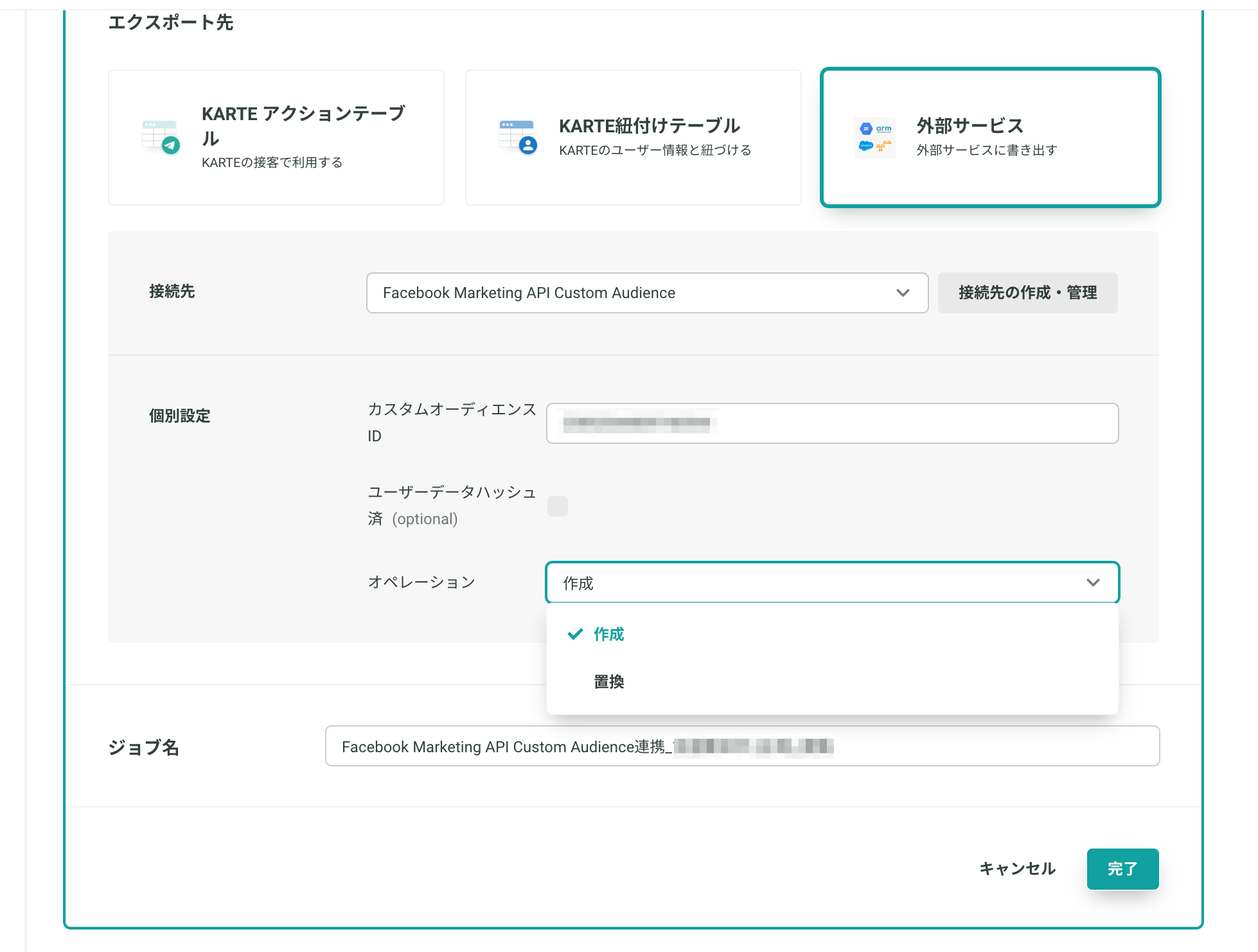Click the キャンセル button
This screenshot has width=1258, height=952.
(x=1017, y=869)
